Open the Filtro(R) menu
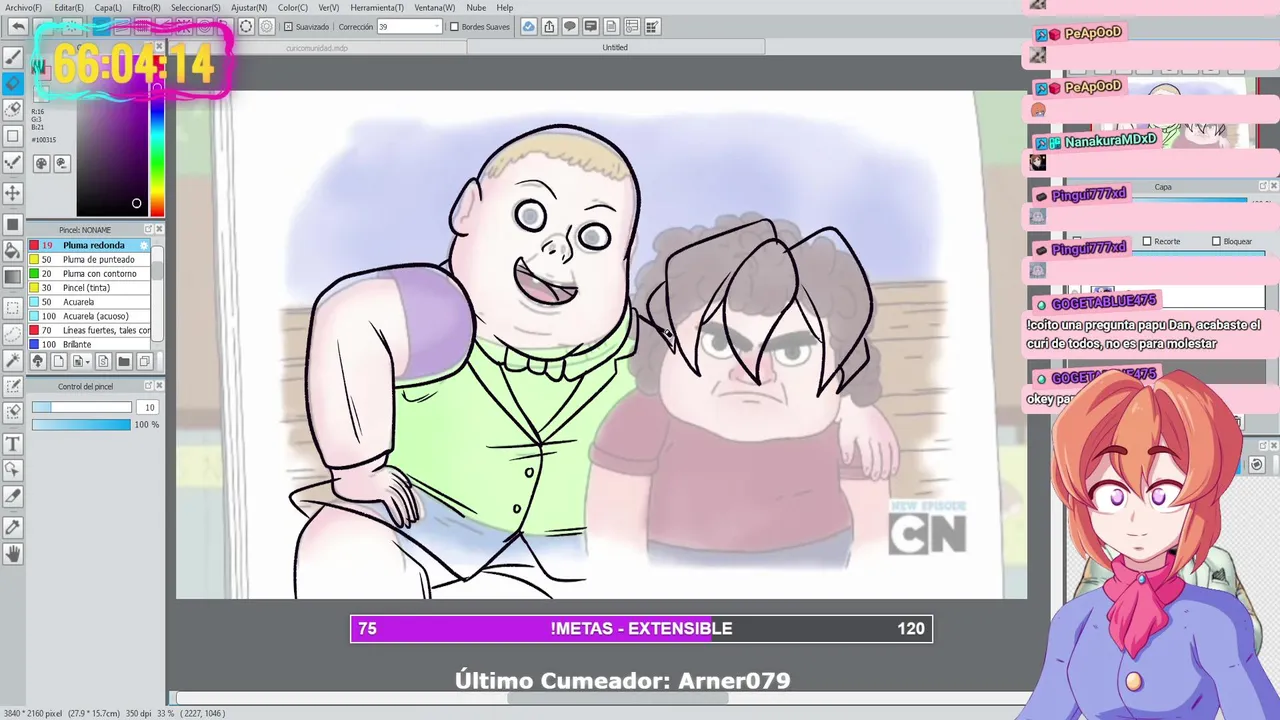This screenshot has height=720, width=1280. point(146,7)
